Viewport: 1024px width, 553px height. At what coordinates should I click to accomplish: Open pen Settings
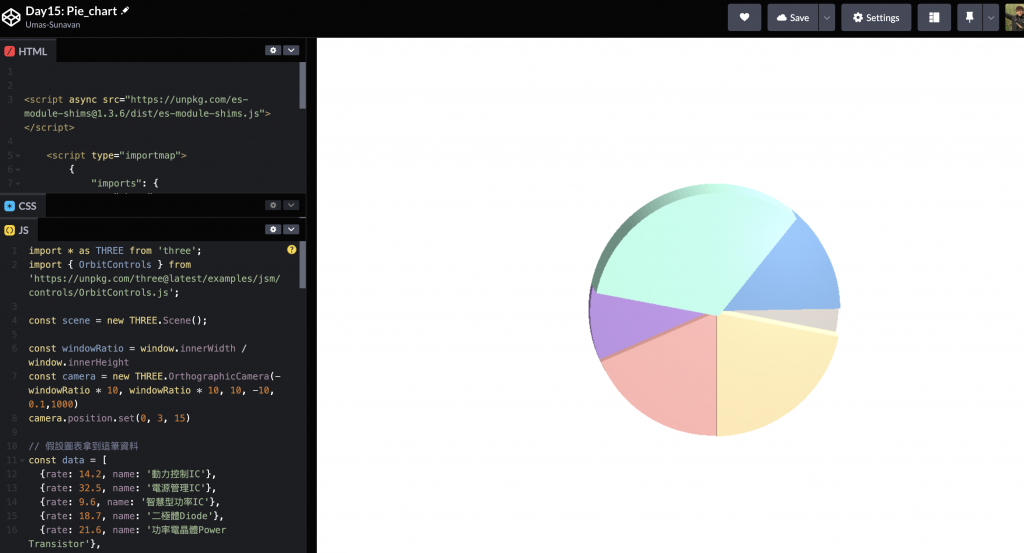pos(876,18)
